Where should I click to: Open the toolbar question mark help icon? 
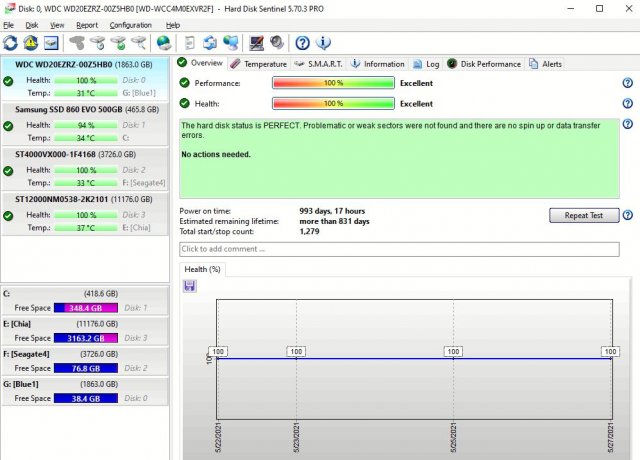pyautogui.click(x=302, y=43)
